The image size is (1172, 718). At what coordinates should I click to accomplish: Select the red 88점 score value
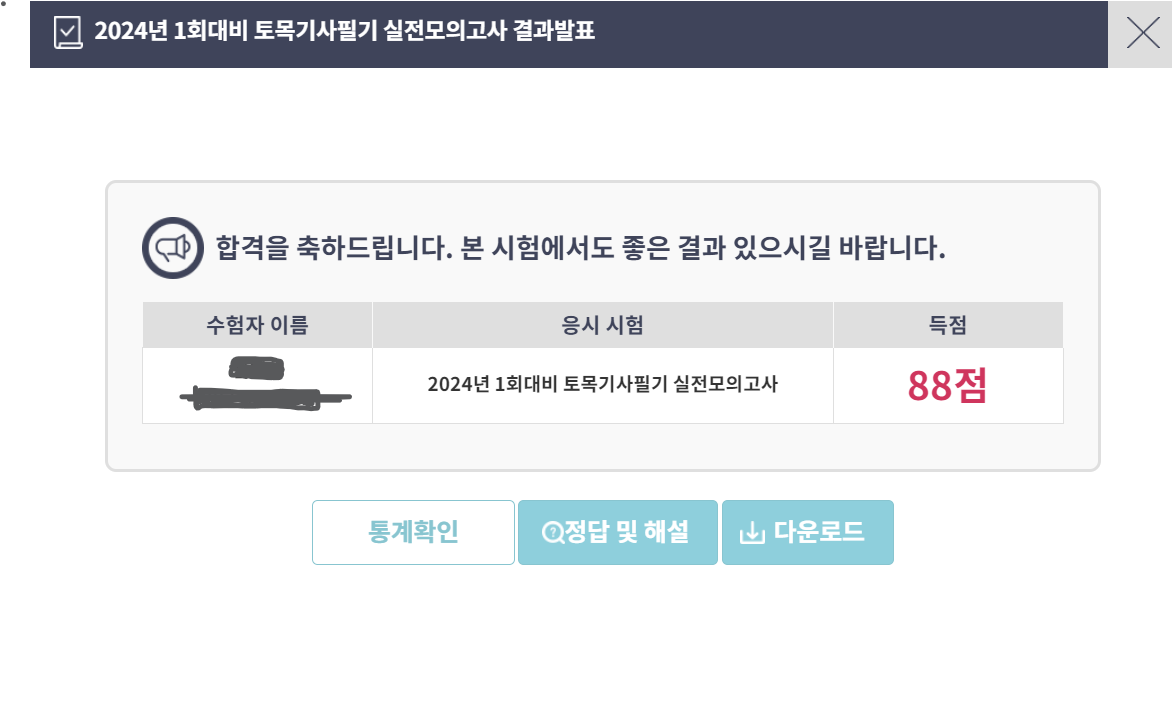click(948, 386)
